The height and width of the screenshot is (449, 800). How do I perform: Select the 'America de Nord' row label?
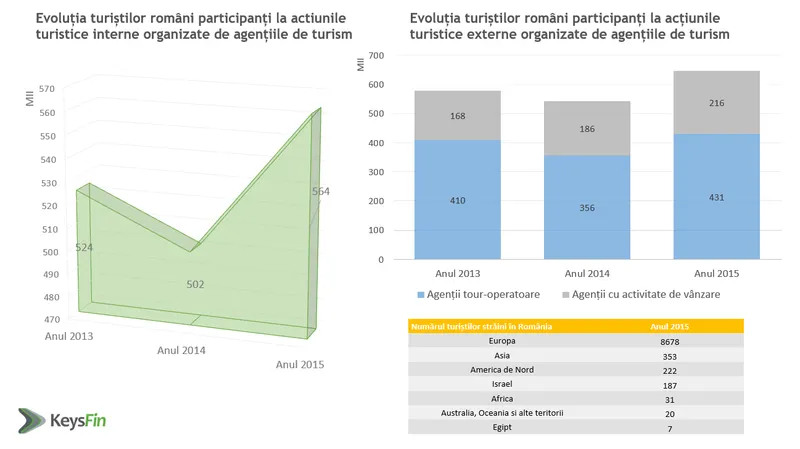(x=502, y=370)
